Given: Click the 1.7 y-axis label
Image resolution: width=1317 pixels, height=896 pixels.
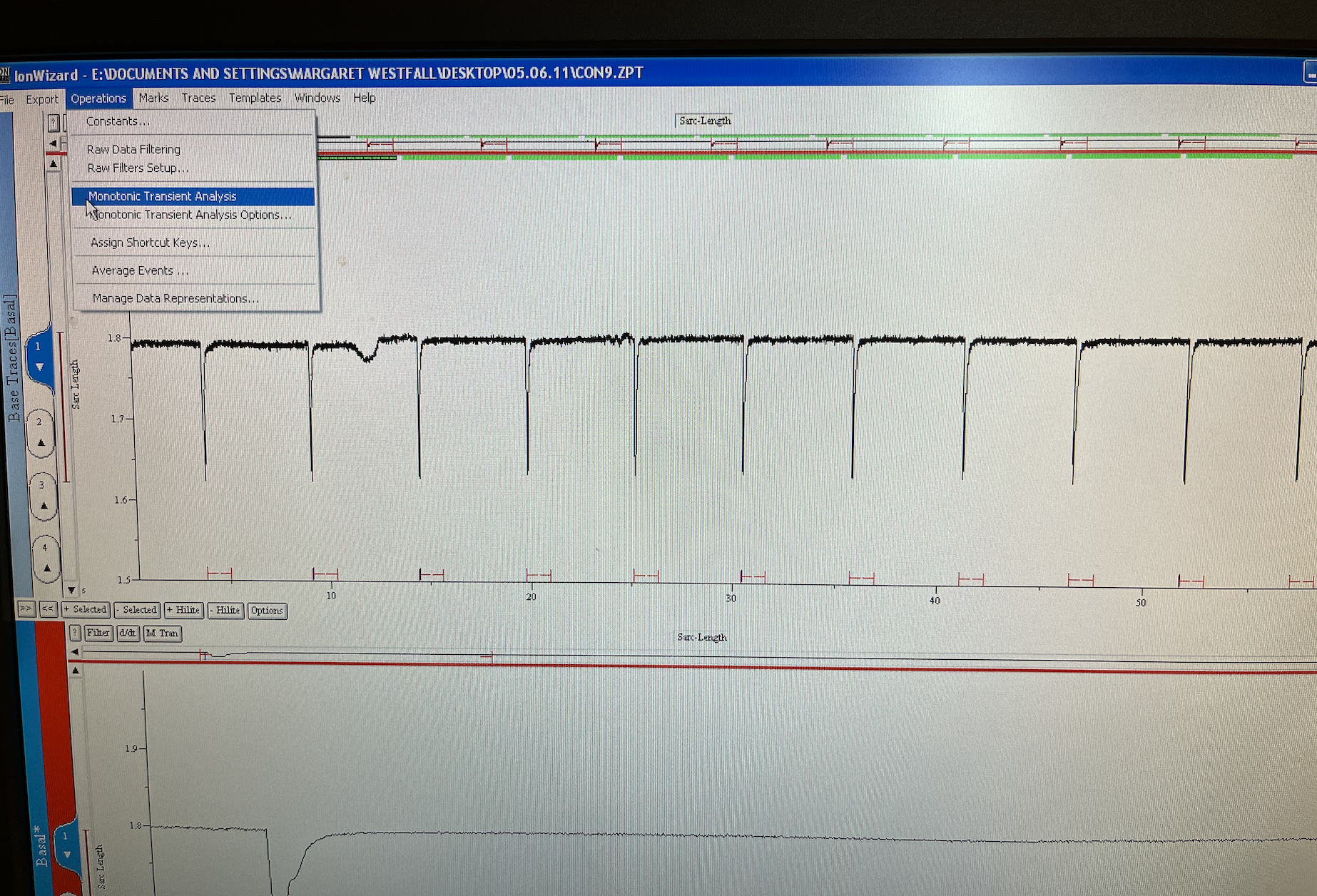Looking at the screenshot, I should click(118, 419).
